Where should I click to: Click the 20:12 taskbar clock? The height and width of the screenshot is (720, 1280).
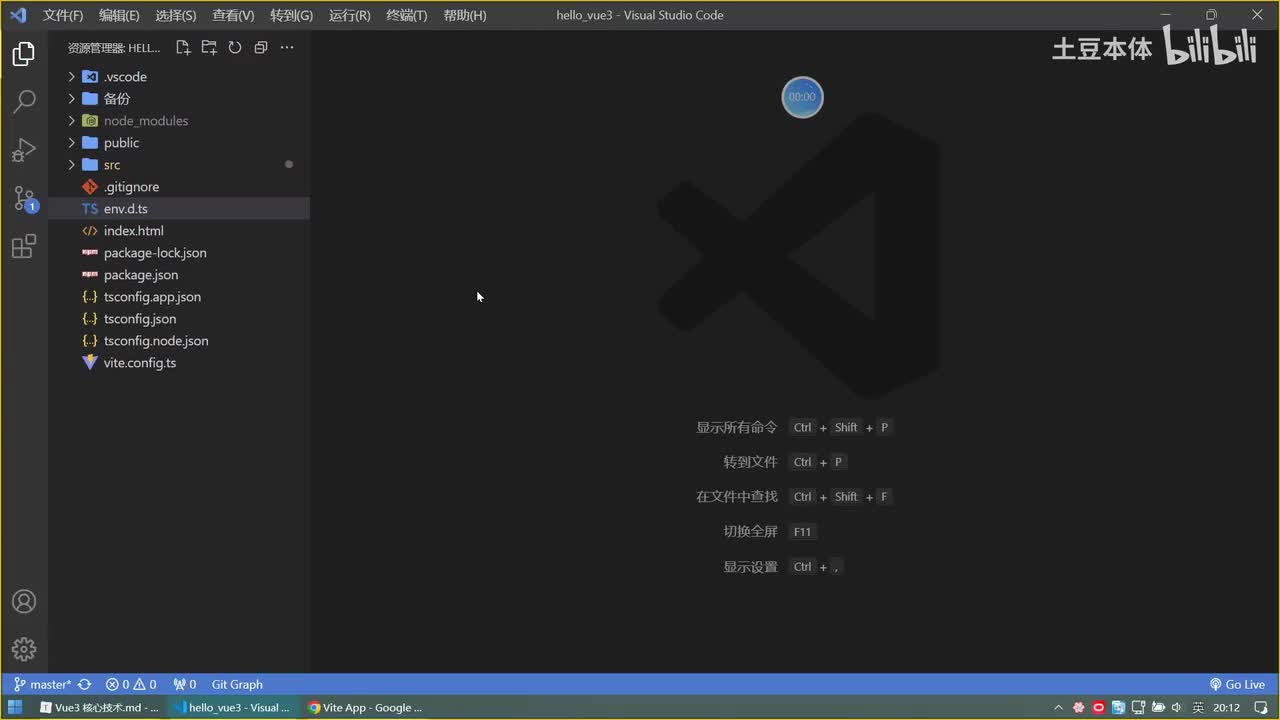tap(1227, 708)
